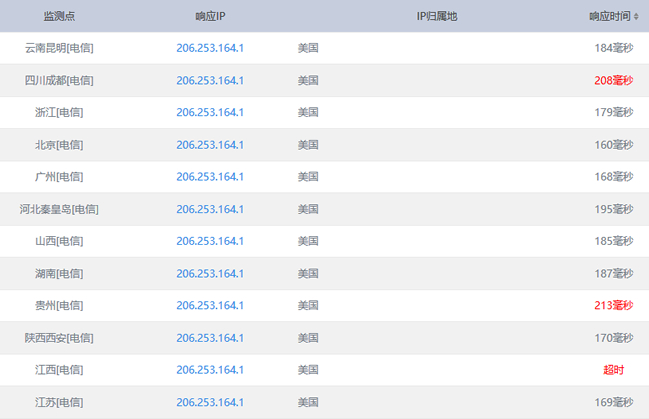Click 美国 location in 北京[电信] row

point(308,145)
